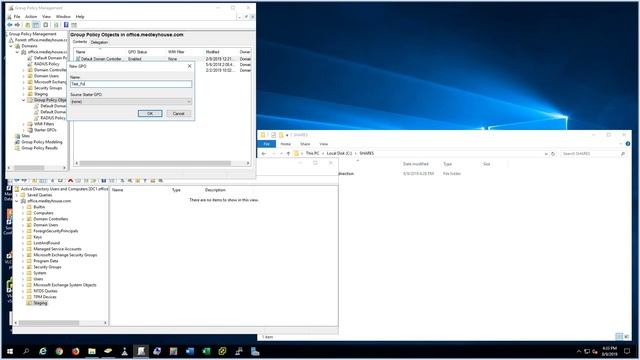
Task: Expand Computers container in Active Directory tree
Action: coord(23,213)
